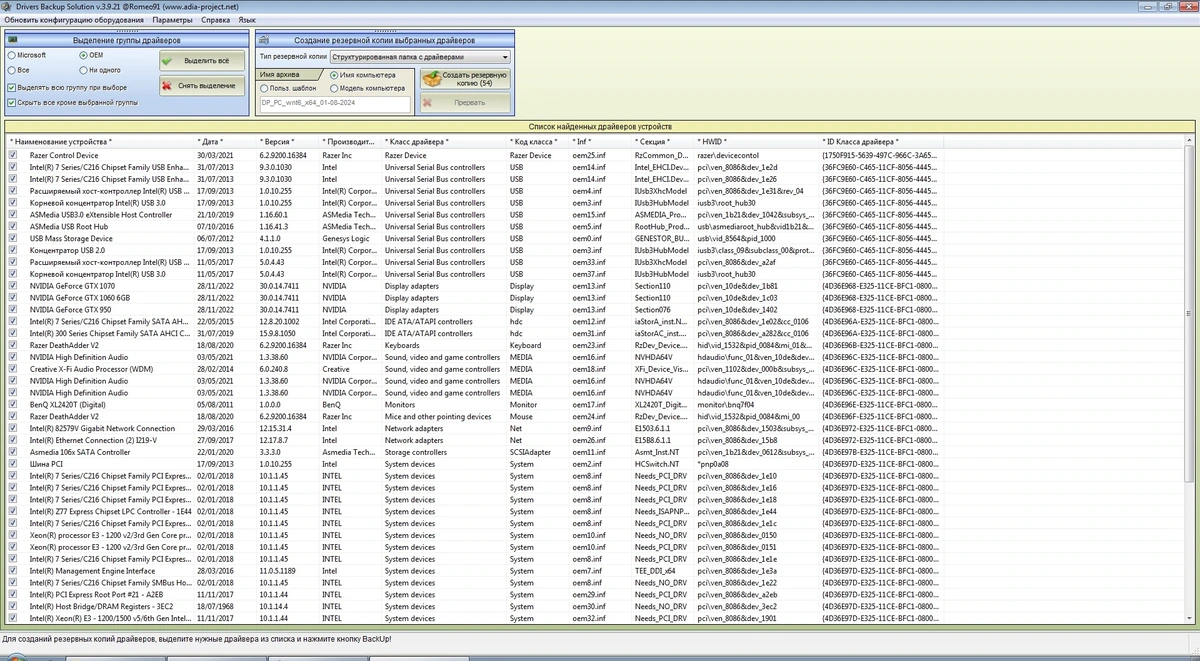Sort by the 'Версия' column header
This screenshot has width=1200, height=661.
point(288,142)
